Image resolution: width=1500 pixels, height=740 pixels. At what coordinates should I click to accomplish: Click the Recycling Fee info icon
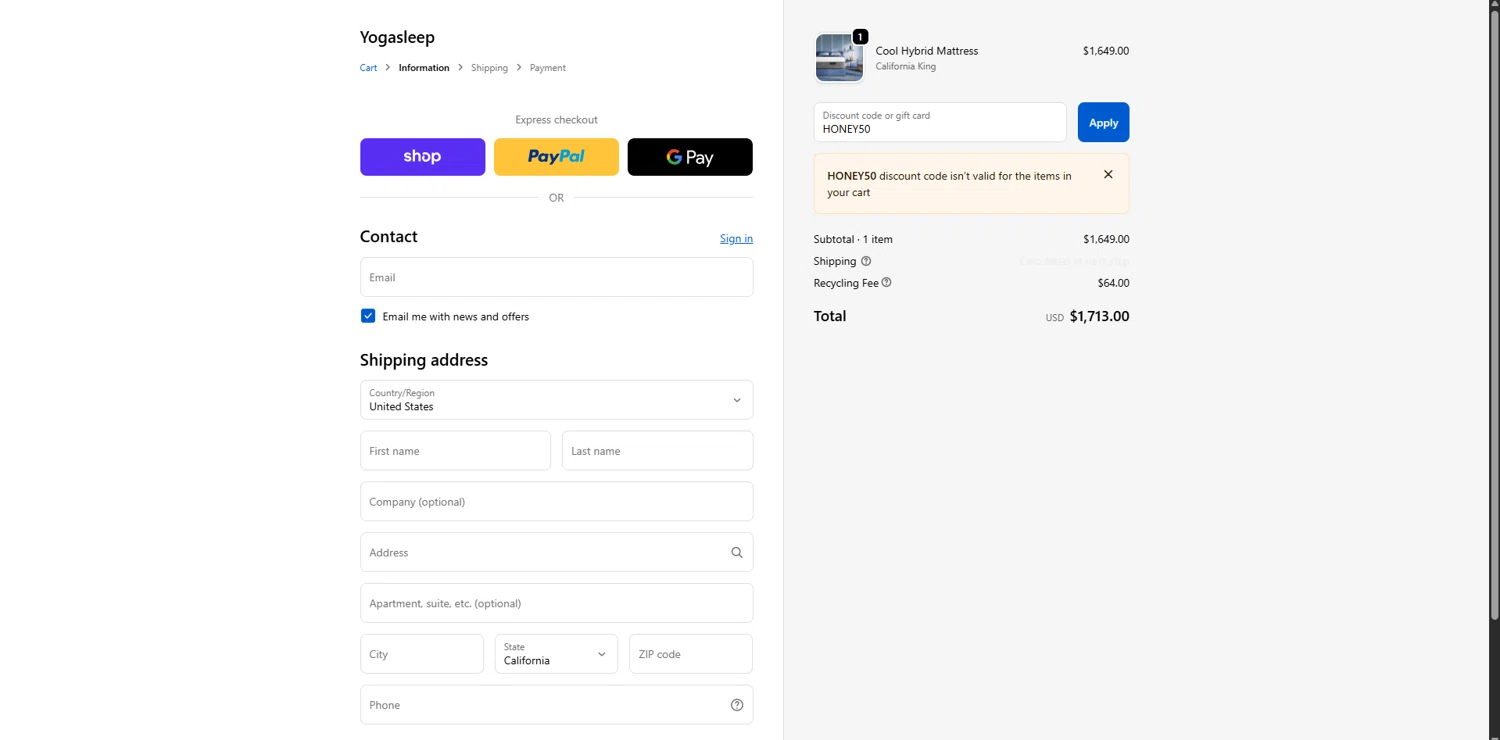point(886,283)
